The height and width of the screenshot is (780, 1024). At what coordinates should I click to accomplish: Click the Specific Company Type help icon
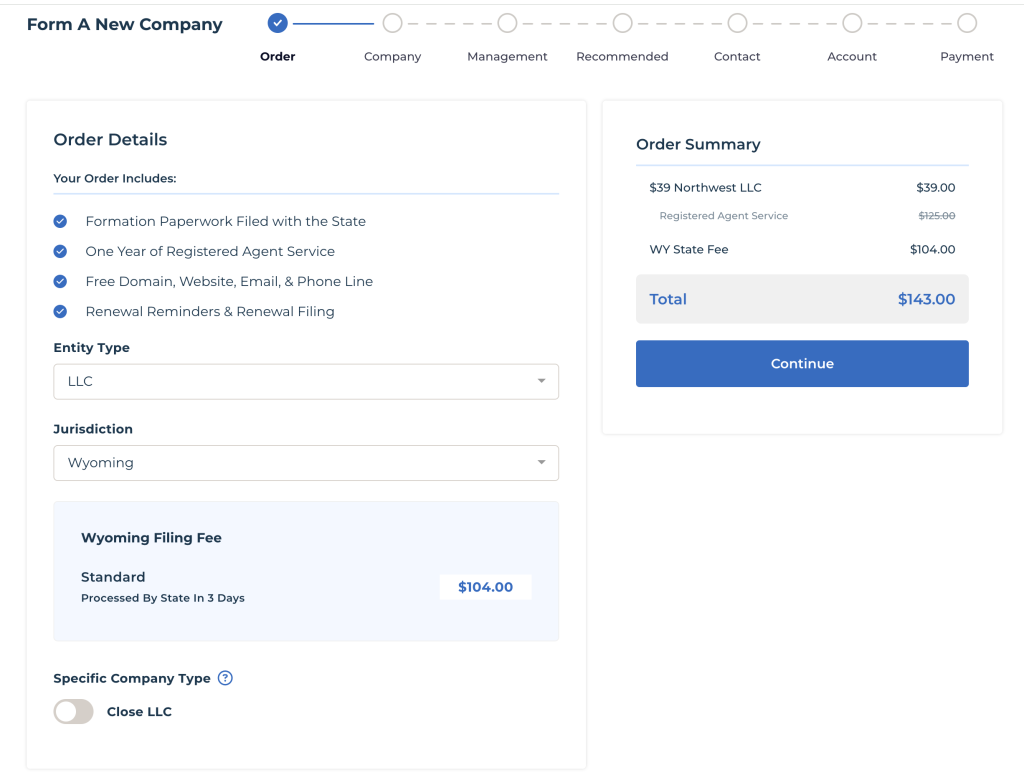[225, 678]
